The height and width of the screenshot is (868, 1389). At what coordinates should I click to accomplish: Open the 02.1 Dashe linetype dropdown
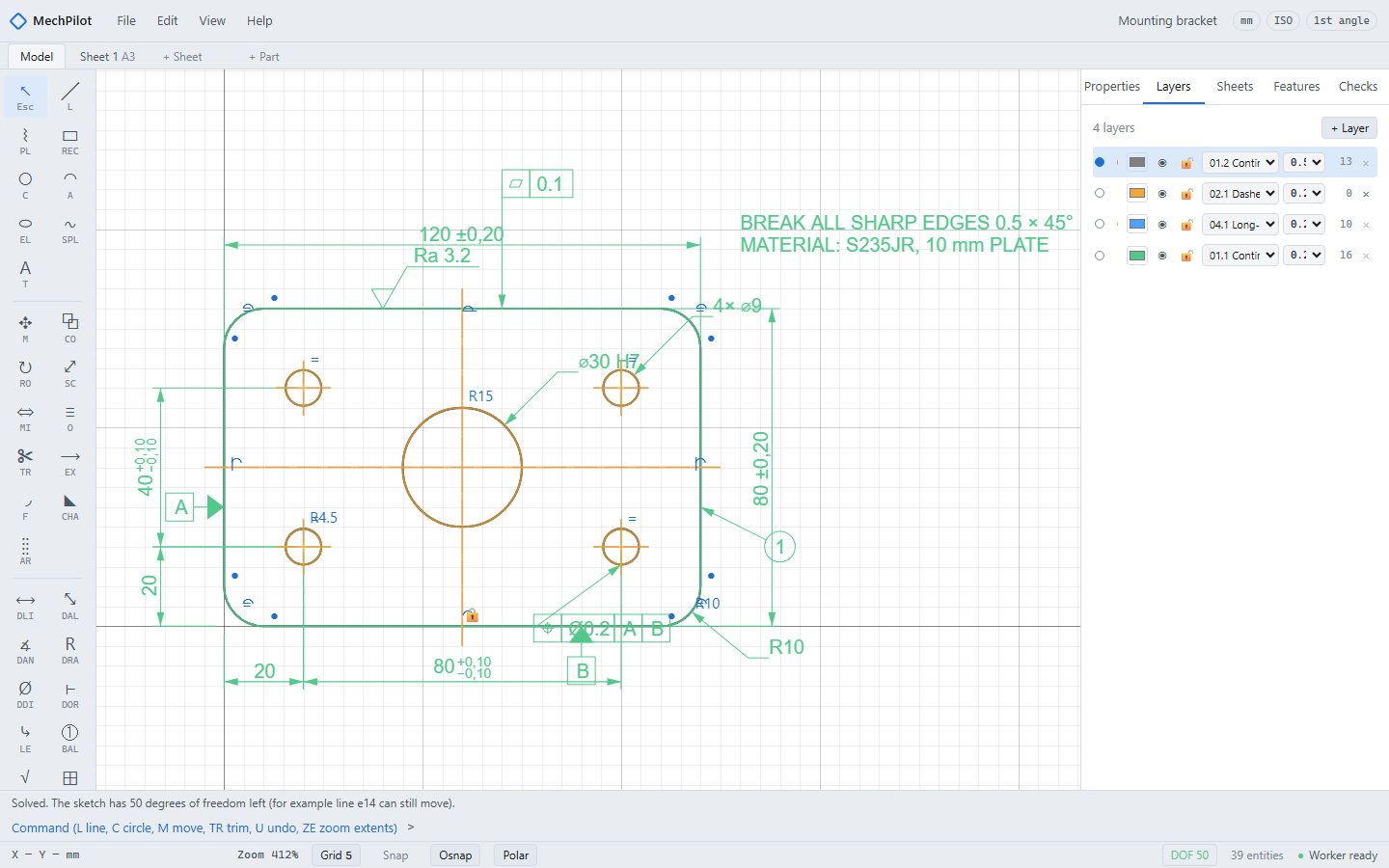point(1239,194)
